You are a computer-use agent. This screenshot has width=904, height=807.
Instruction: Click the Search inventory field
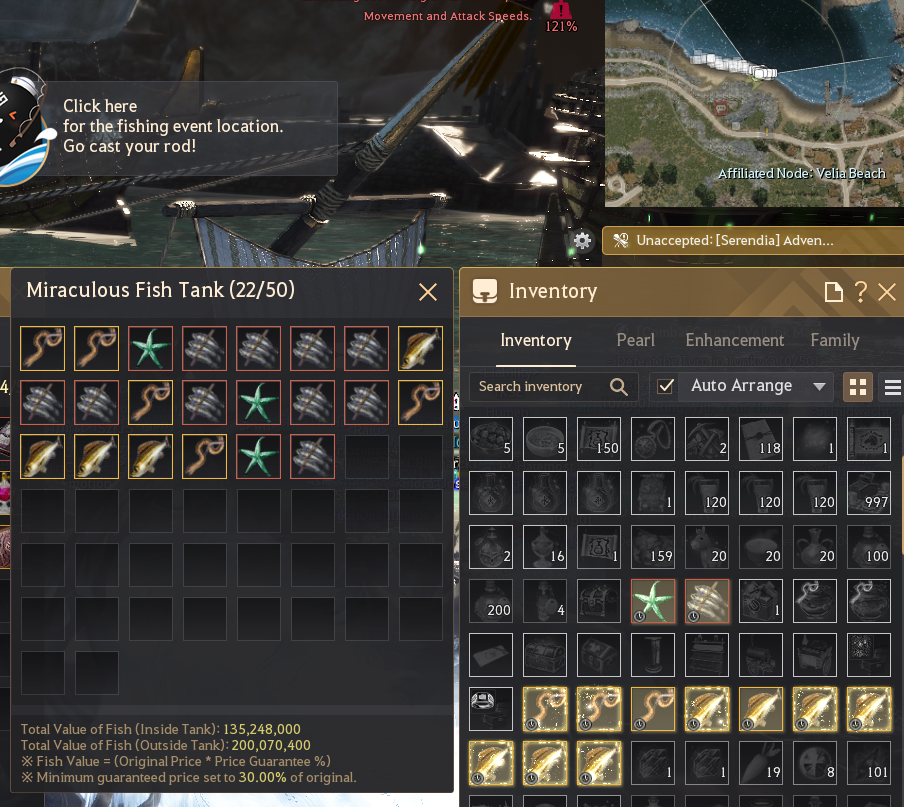coord(553,386)
